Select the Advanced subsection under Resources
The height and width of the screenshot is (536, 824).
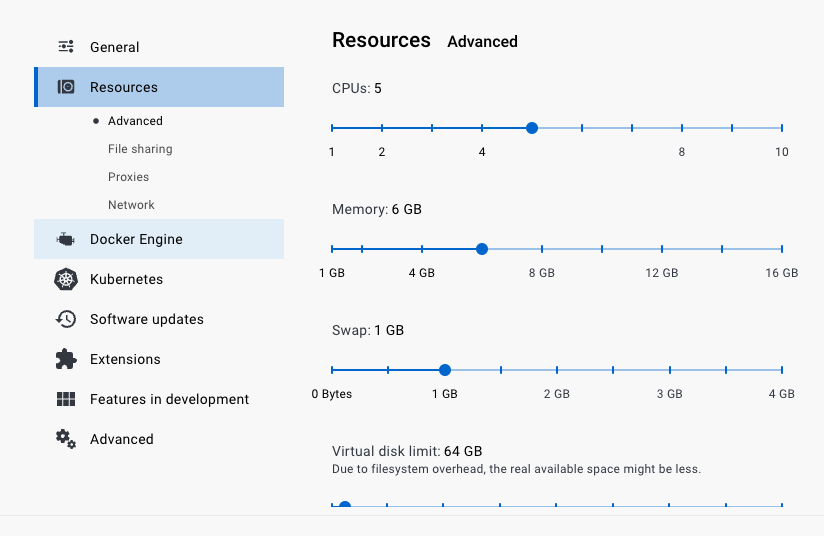pyautogui.click(x=135, y=121)
